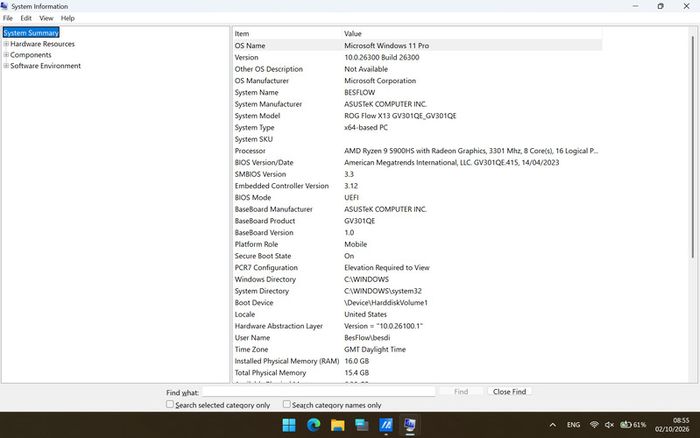Click the Find what input field
The image size is (700, 438).
(x=318, y=392)
